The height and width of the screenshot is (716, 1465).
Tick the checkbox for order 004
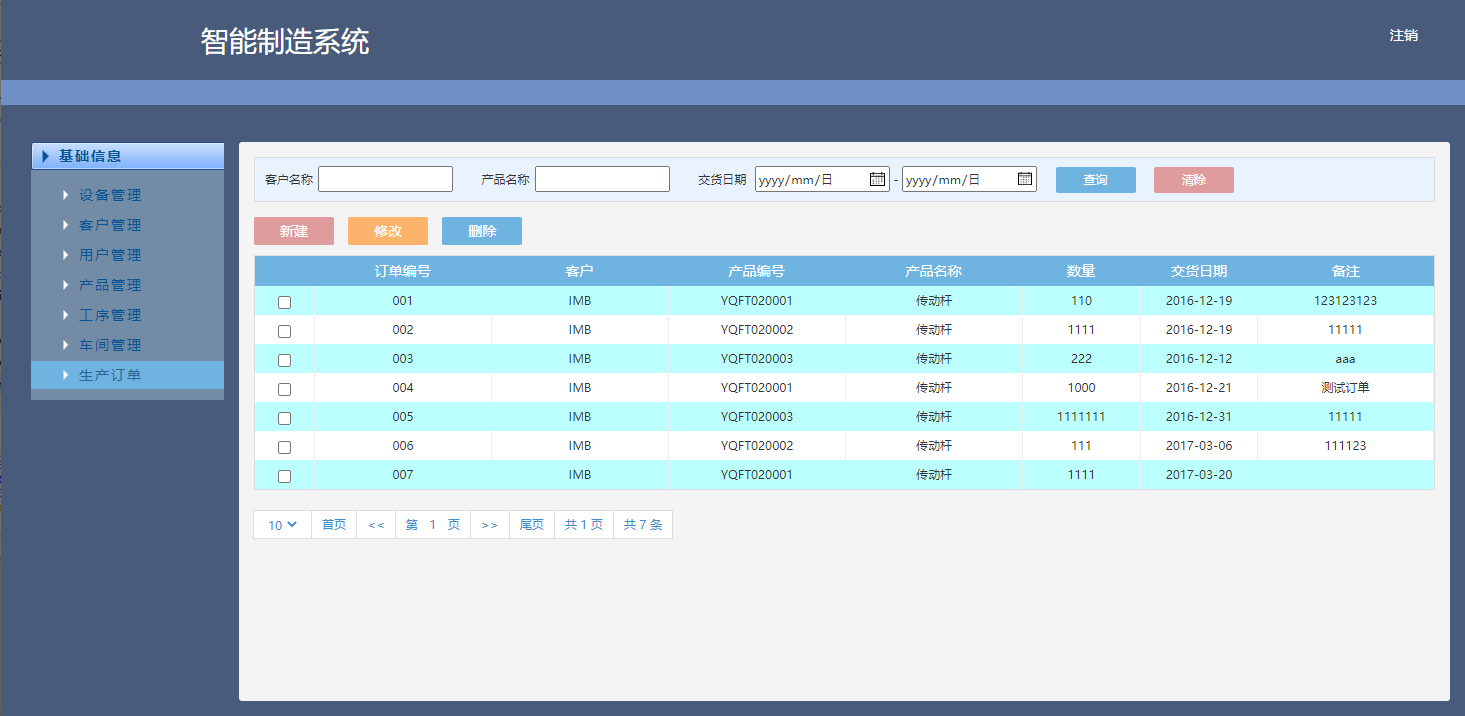(x=284, y=389)
